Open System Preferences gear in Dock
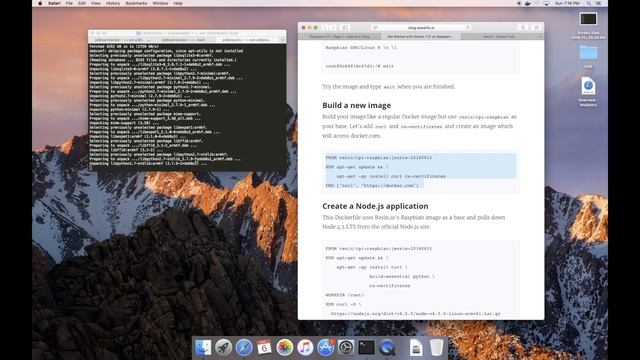The height and width of the screenshot is (360, 640). click(x=346, y=347)
